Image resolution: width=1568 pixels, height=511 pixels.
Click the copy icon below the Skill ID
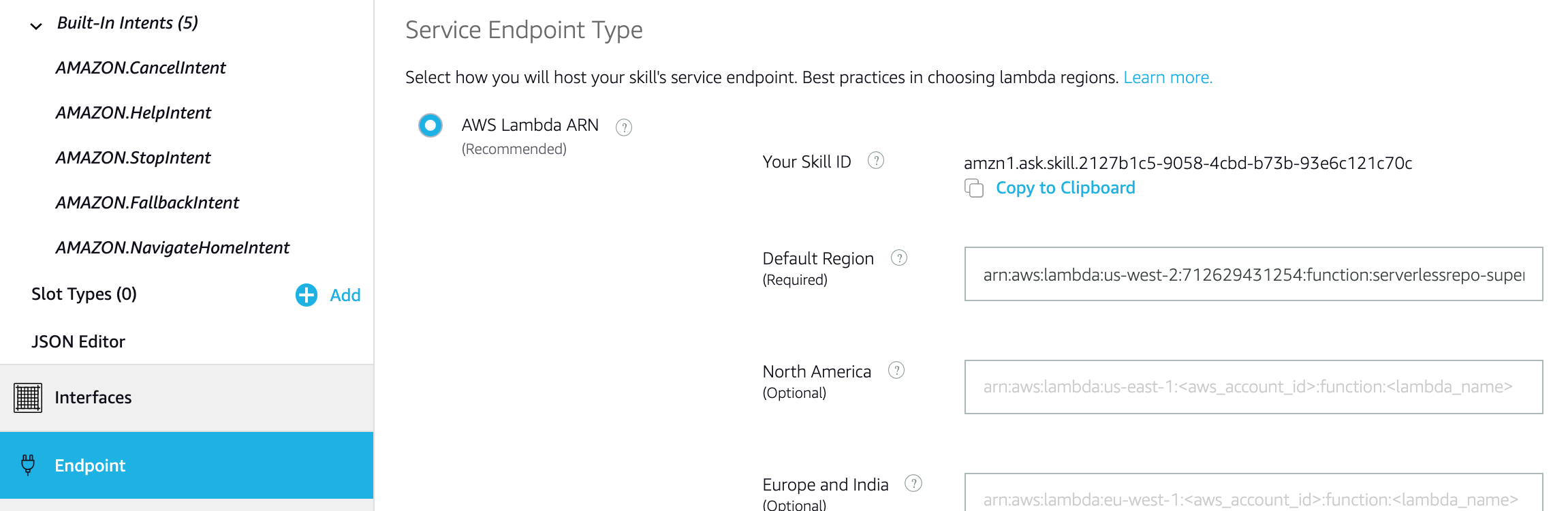[974, 188]
